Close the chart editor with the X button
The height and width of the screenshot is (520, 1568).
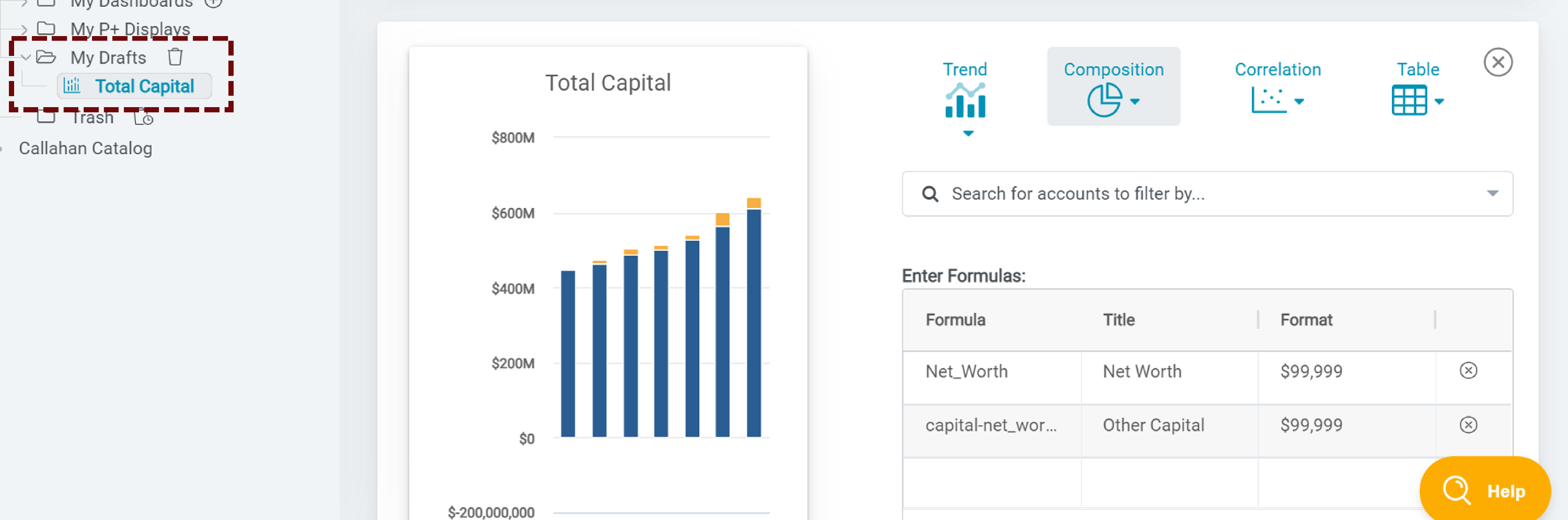(x=1499, y=62)
